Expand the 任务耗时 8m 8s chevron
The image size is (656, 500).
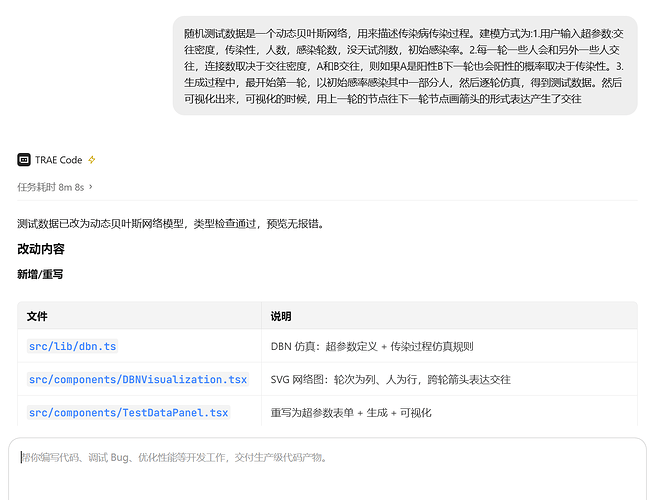pyautogui.click(x=91, y=187)
